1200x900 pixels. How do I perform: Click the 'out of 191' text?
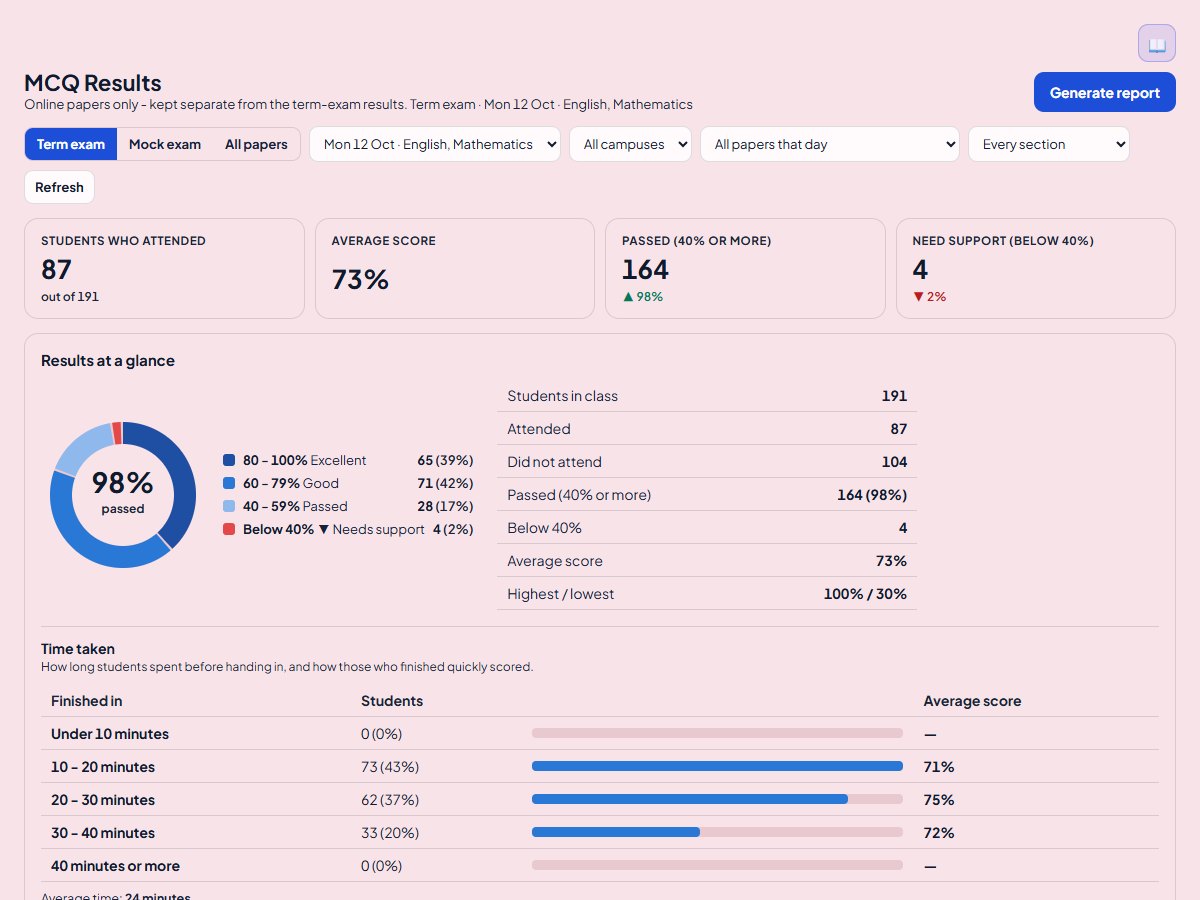tap(70, 296)
